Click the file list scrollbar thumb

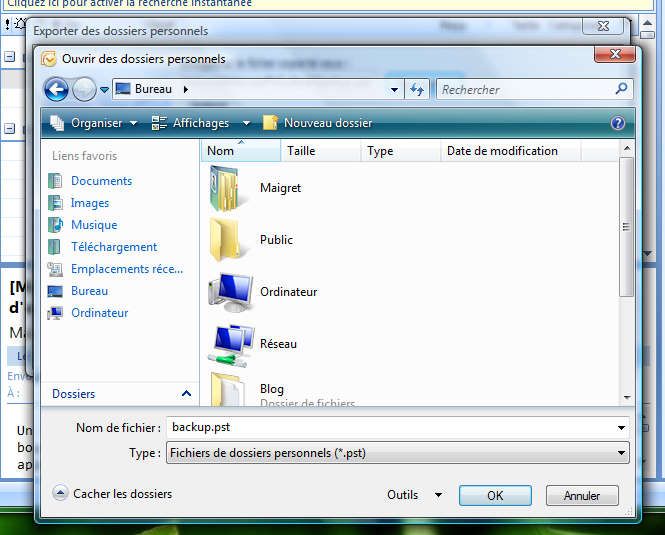pos(626,227)
